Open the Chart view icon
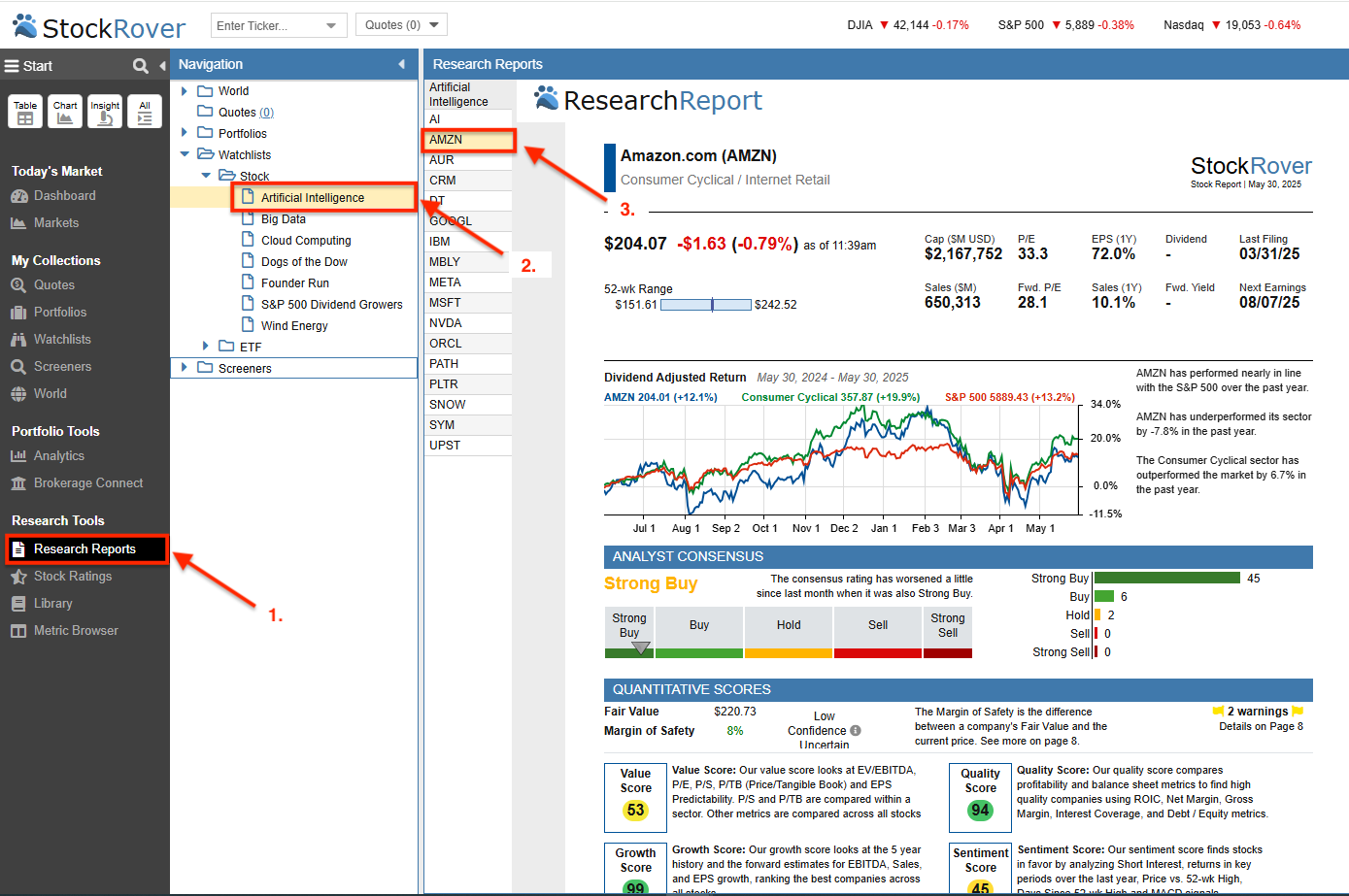 coord(65,112)
